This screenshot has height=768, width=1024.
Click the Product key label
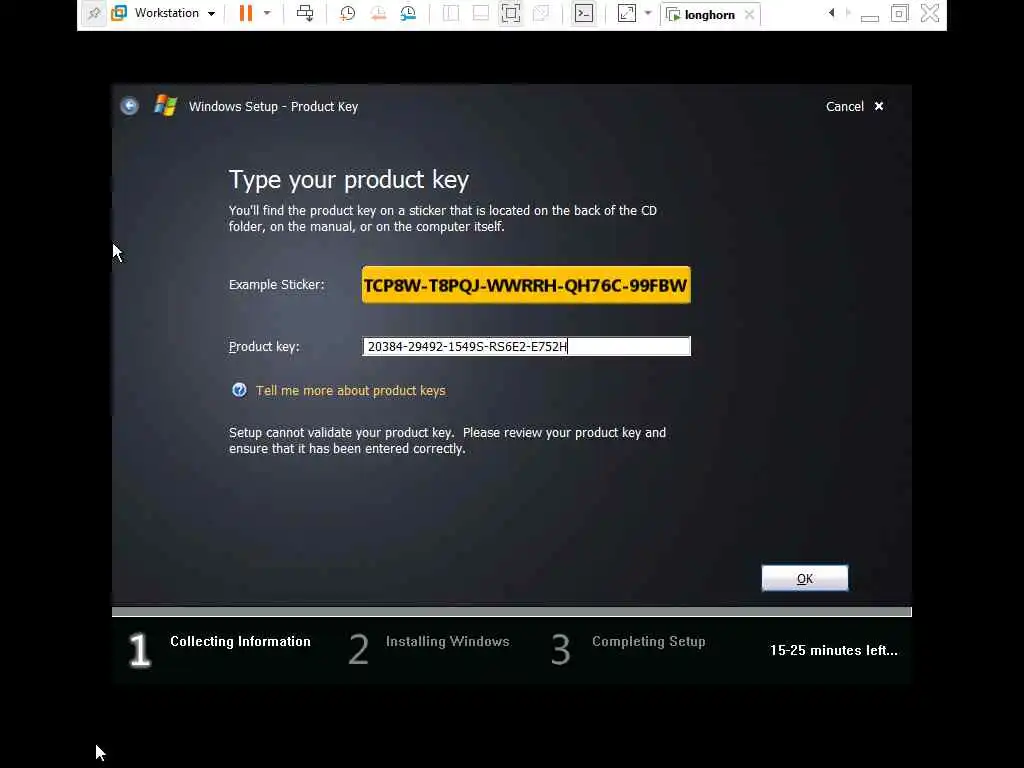point(264,347)
